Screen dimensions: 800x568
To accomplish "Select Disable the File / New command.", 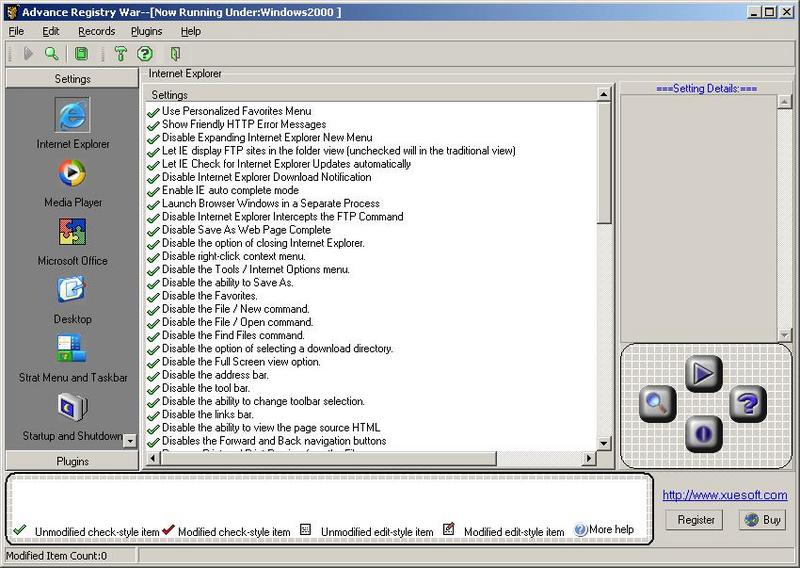I will (236, 309).
